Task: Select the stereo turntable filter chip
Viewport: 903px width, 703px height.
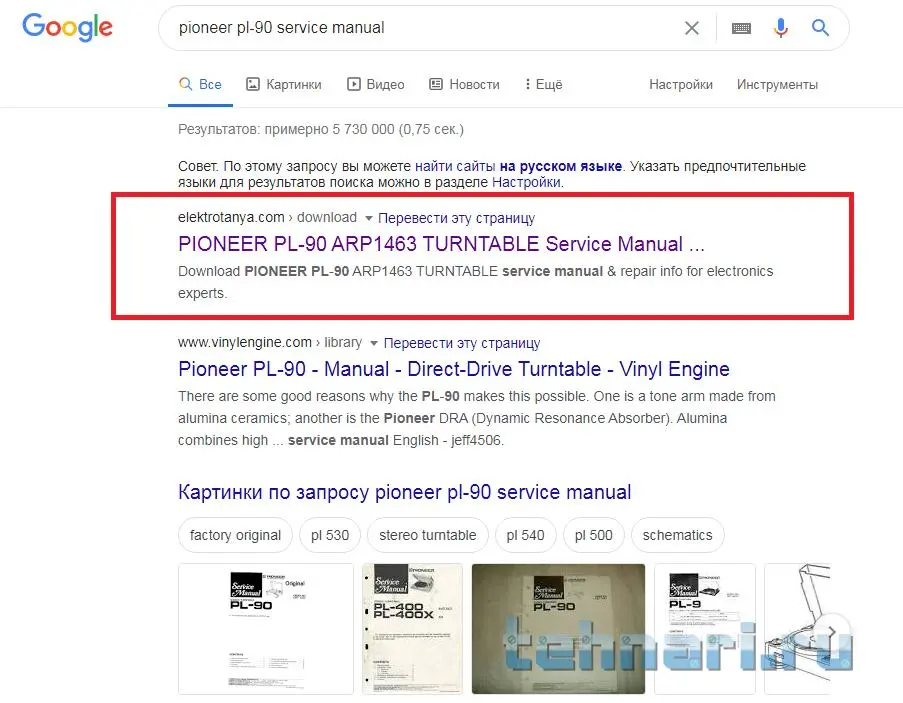Action: coord(428,535)
